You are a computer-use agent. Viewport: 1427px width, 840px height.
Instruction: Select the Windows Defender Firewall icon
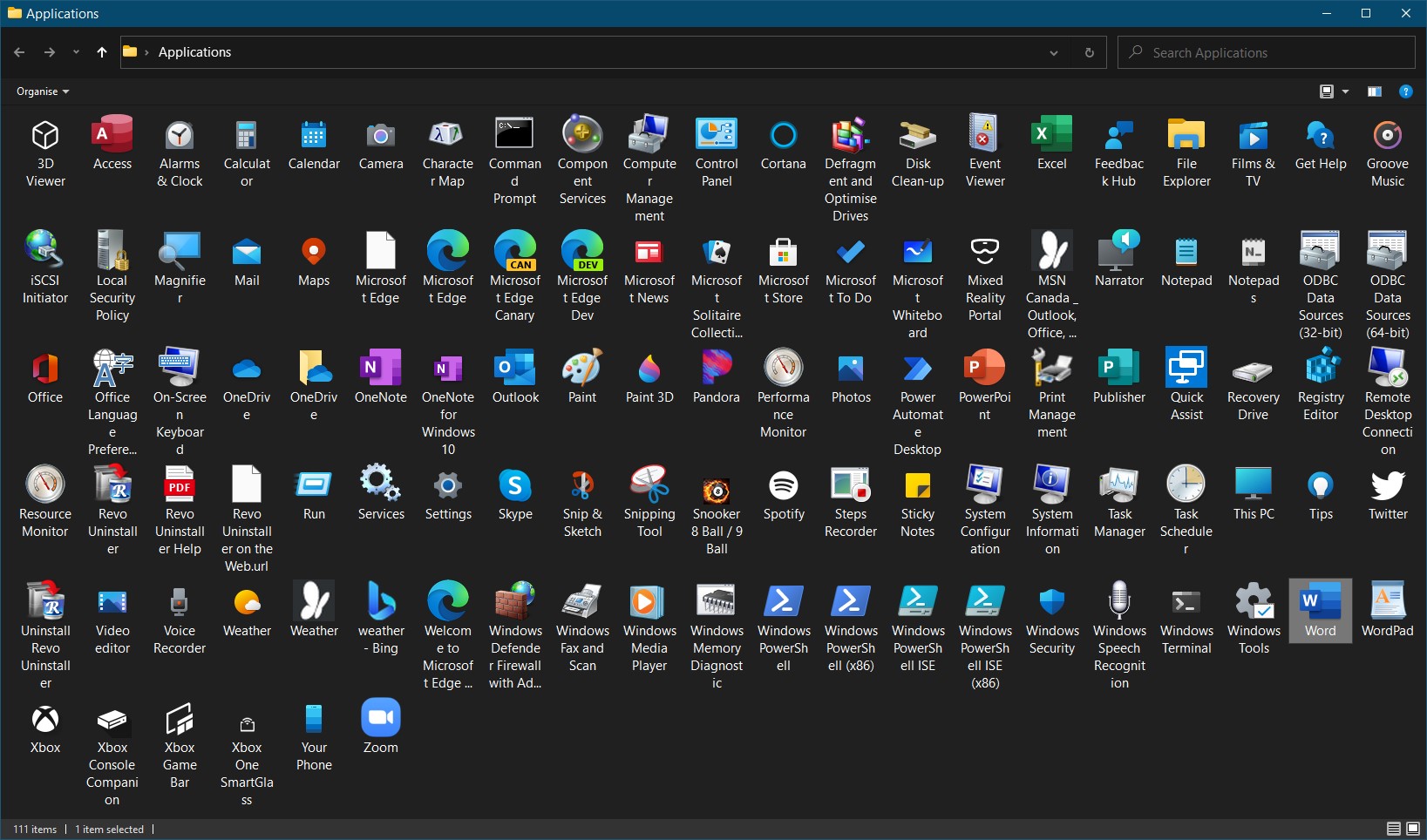[514, 602]
